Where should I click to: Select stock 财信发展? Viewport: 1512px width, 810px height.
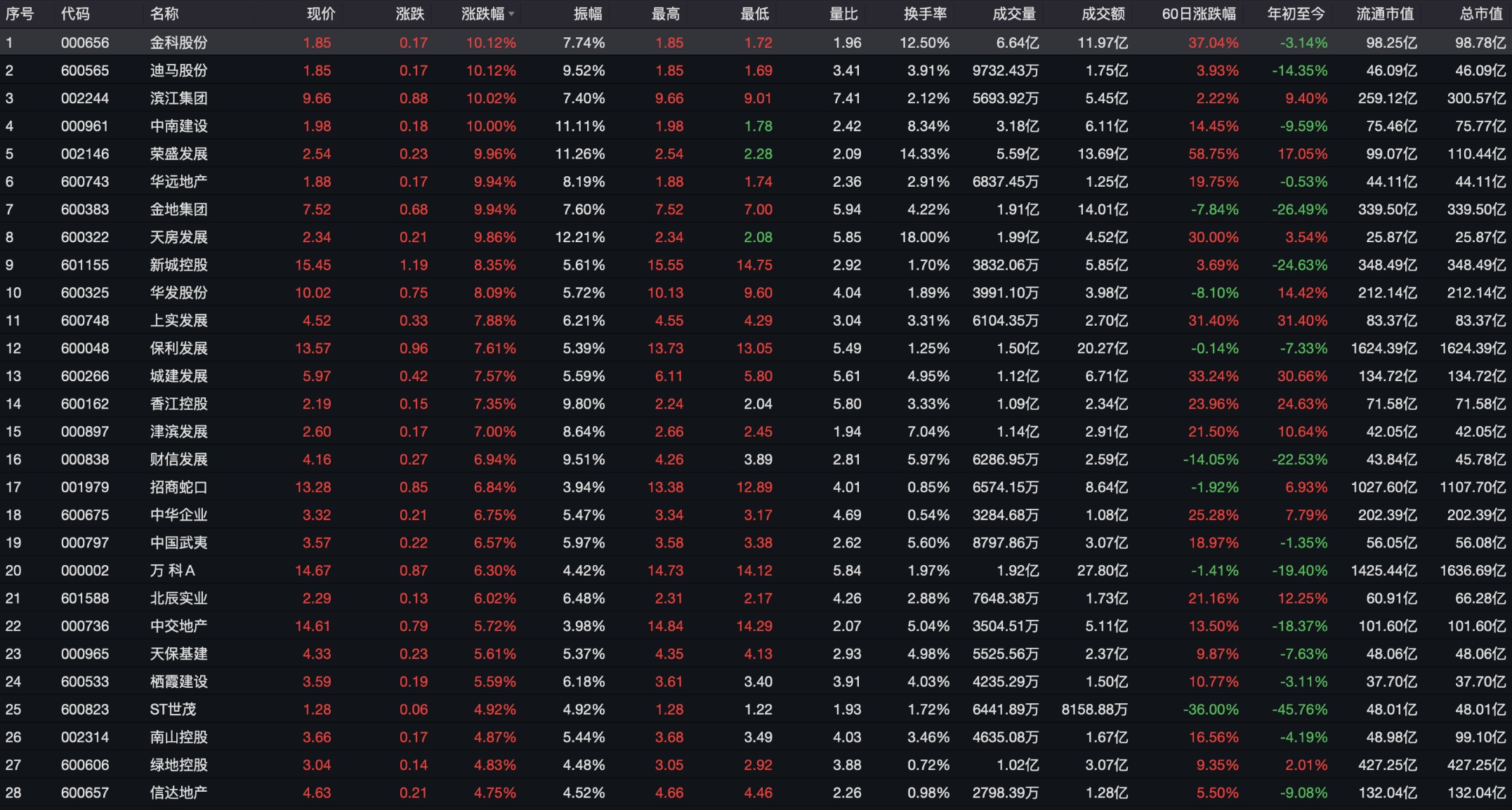178,460
